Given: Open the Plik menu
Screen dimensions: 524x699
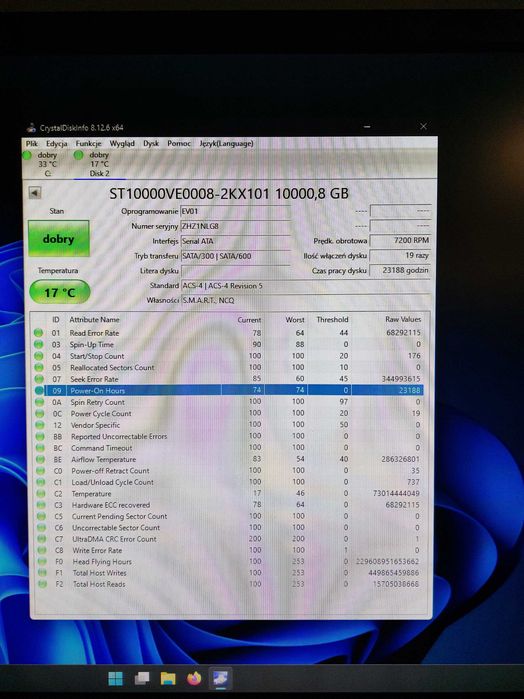Looking at the screenshot, I should click(x=32, y=144).
